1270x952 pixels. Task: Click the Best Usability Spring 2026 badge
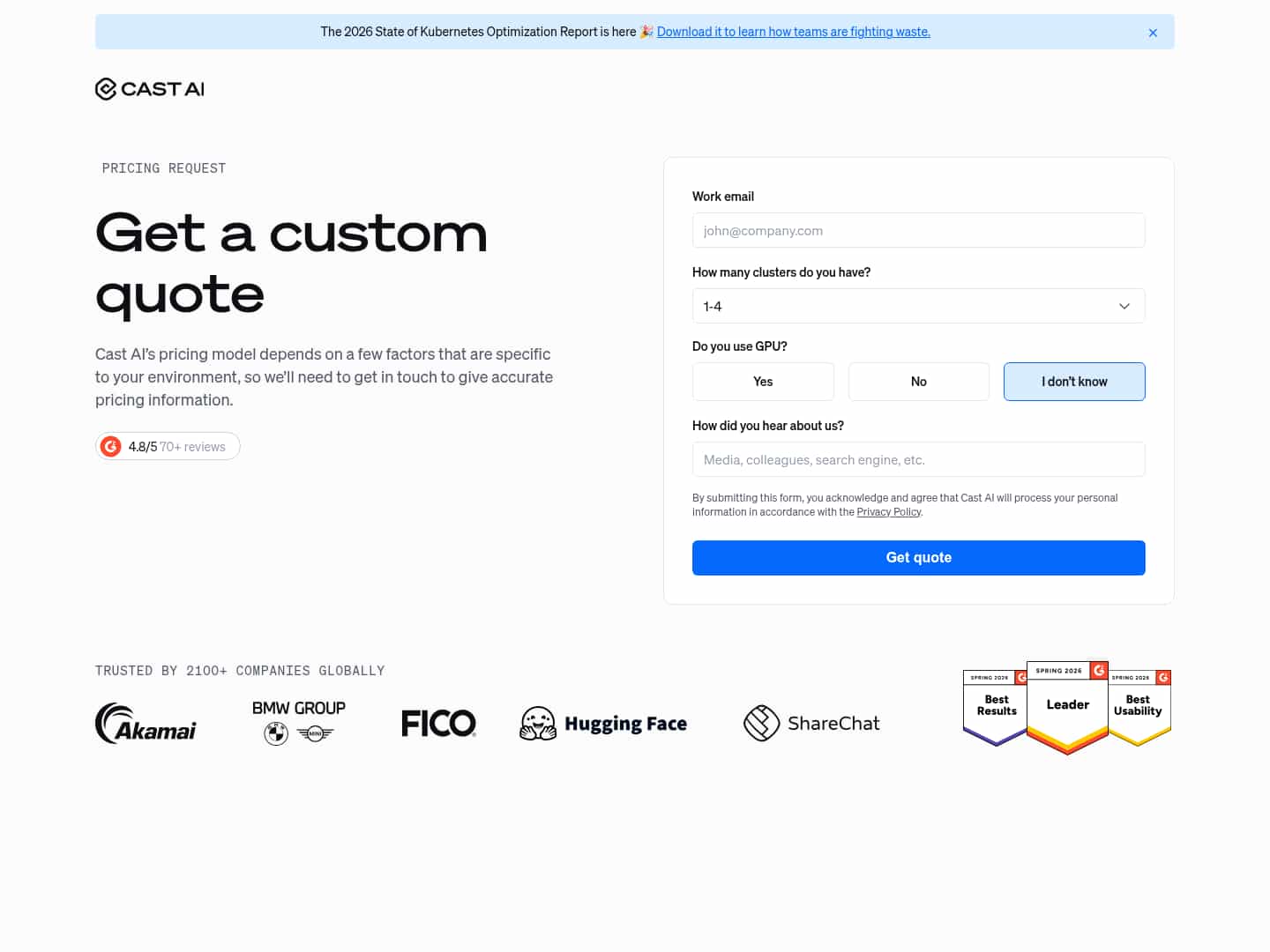click(x=1139, y=705)
